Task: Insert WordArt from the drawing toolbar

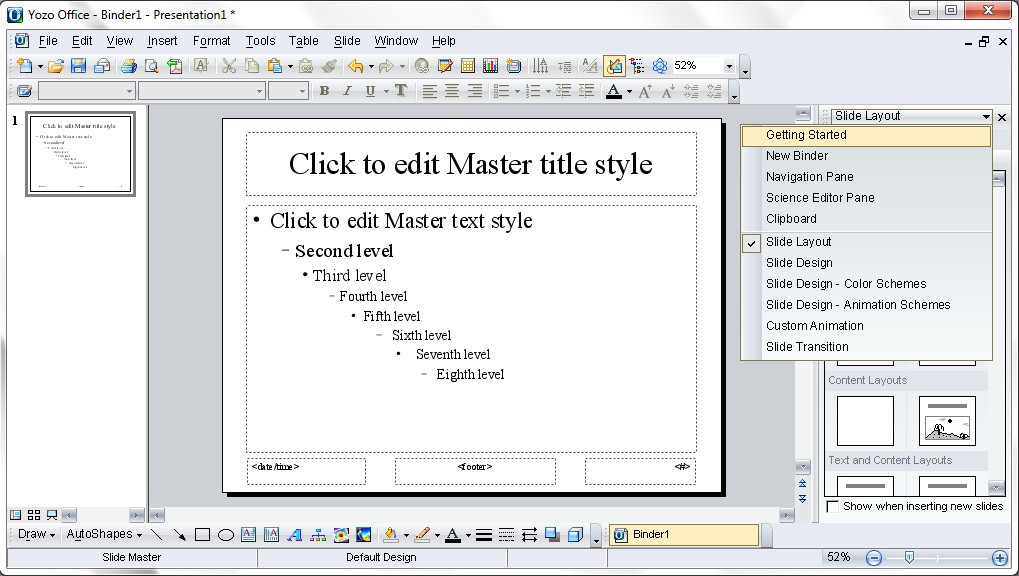Action: tap(294, 535)
